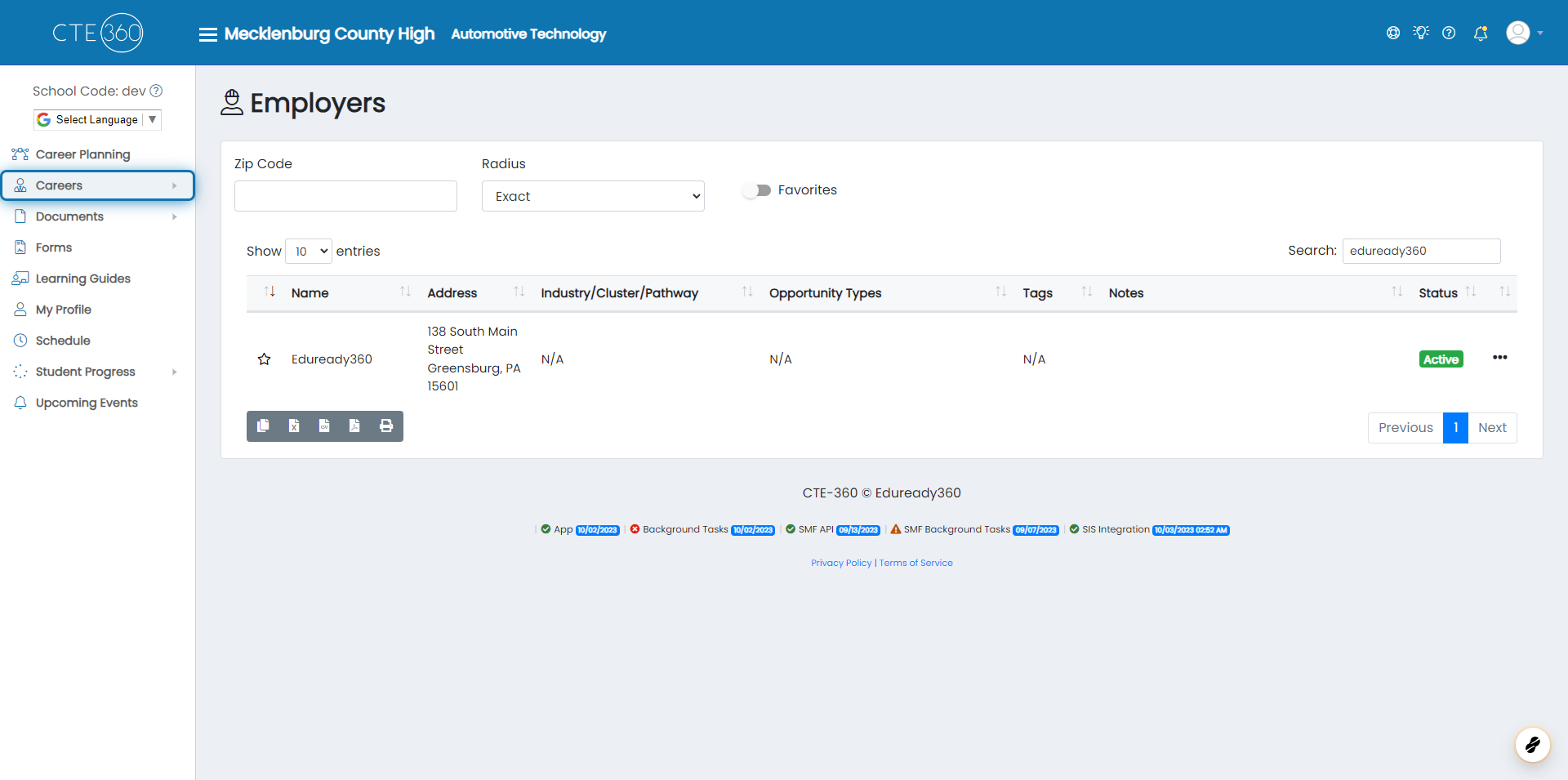Select page 1 in pagination
The height and width of the screenshot is (780, 1568).
coord(1455,428)
